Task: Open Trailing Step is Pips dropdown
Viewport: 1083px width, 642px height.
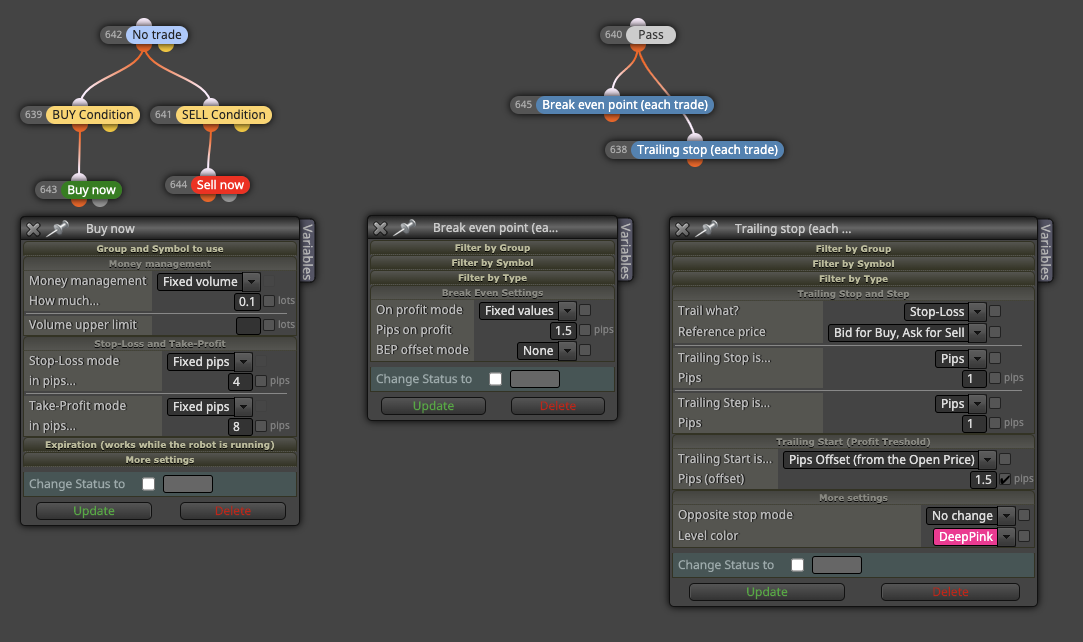Action: point(961,404)
